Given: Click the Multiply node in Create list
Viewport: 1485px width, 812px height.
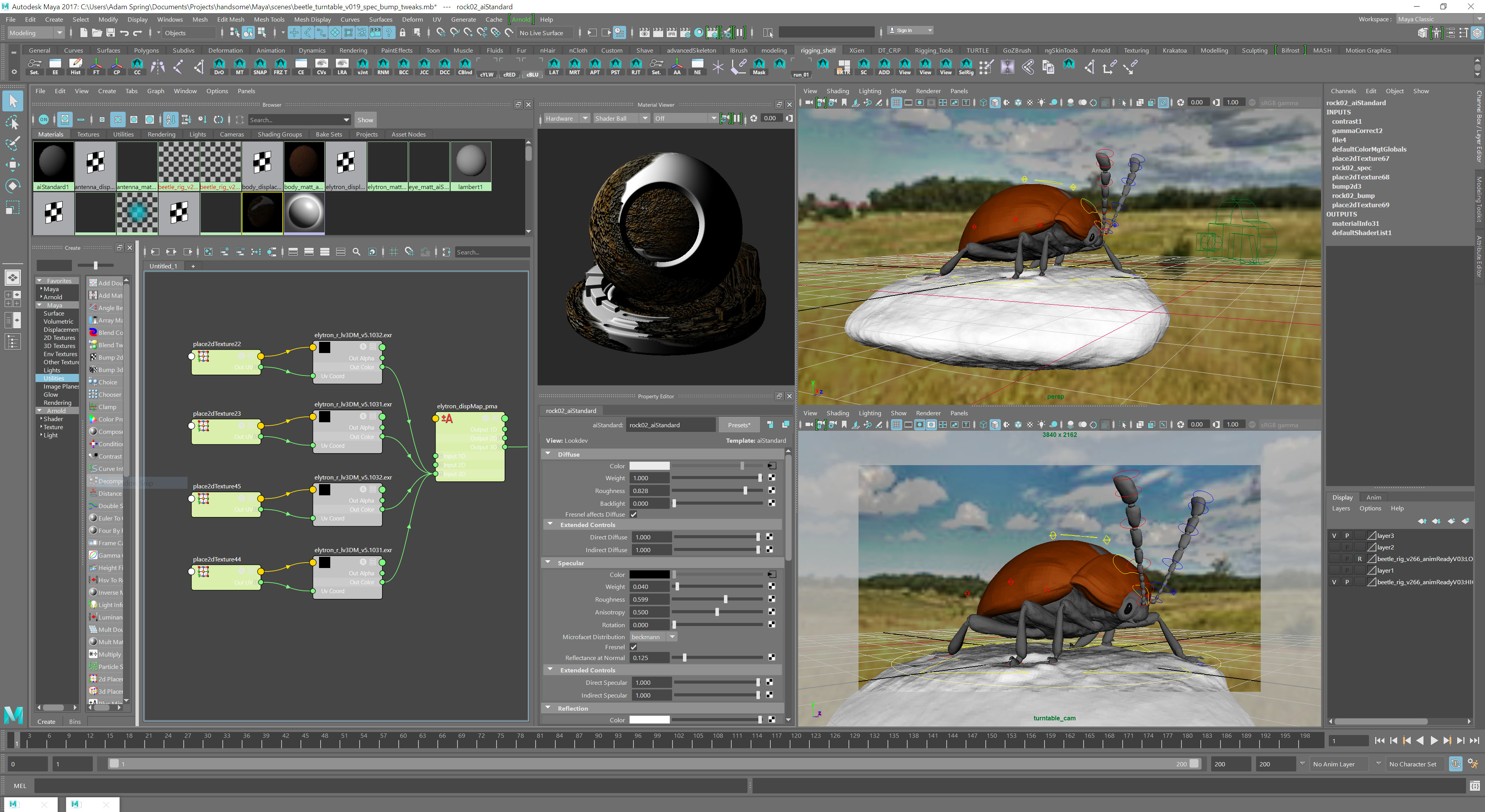Looking at the screenshot, I should tap(106, 654).
